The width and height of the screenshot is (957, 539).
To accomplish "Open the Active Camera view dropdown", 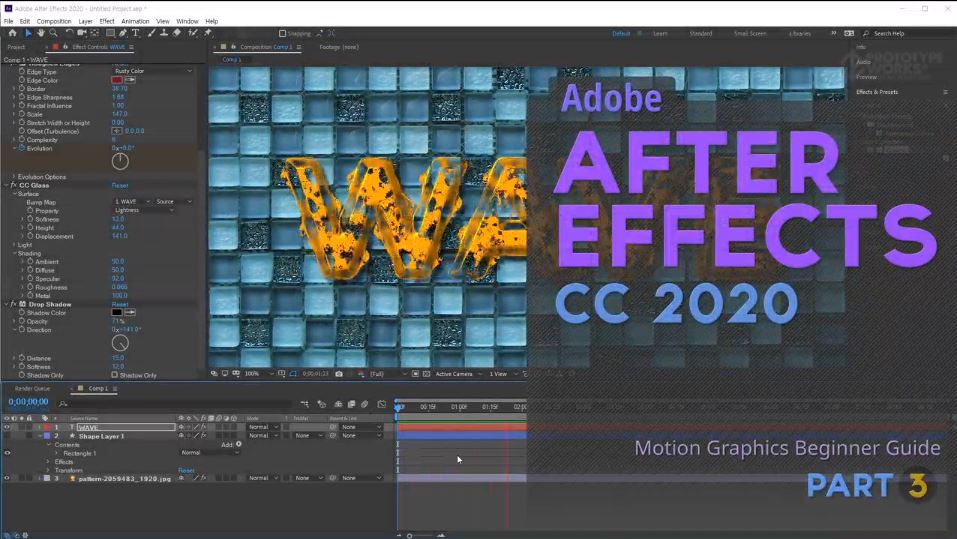I will point(458,374).
